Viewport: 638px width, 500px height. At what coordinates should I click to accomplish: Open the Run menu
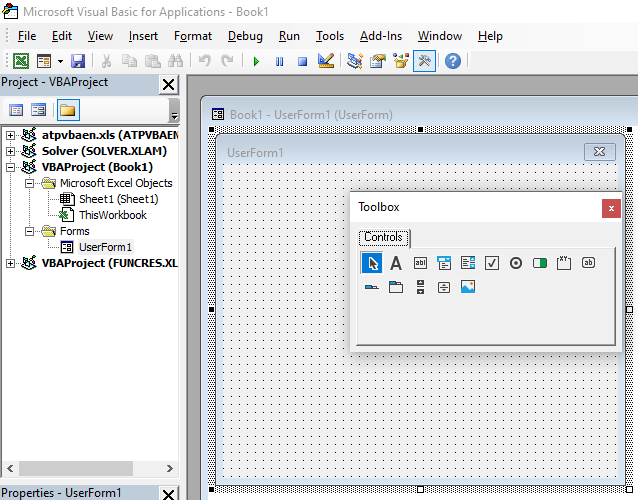[289, 36]
